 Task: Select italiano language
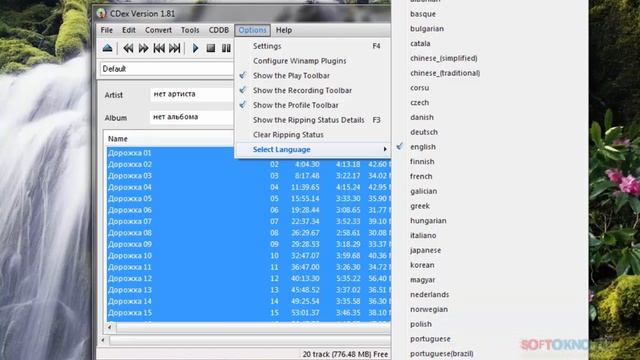tap(423, 236)
